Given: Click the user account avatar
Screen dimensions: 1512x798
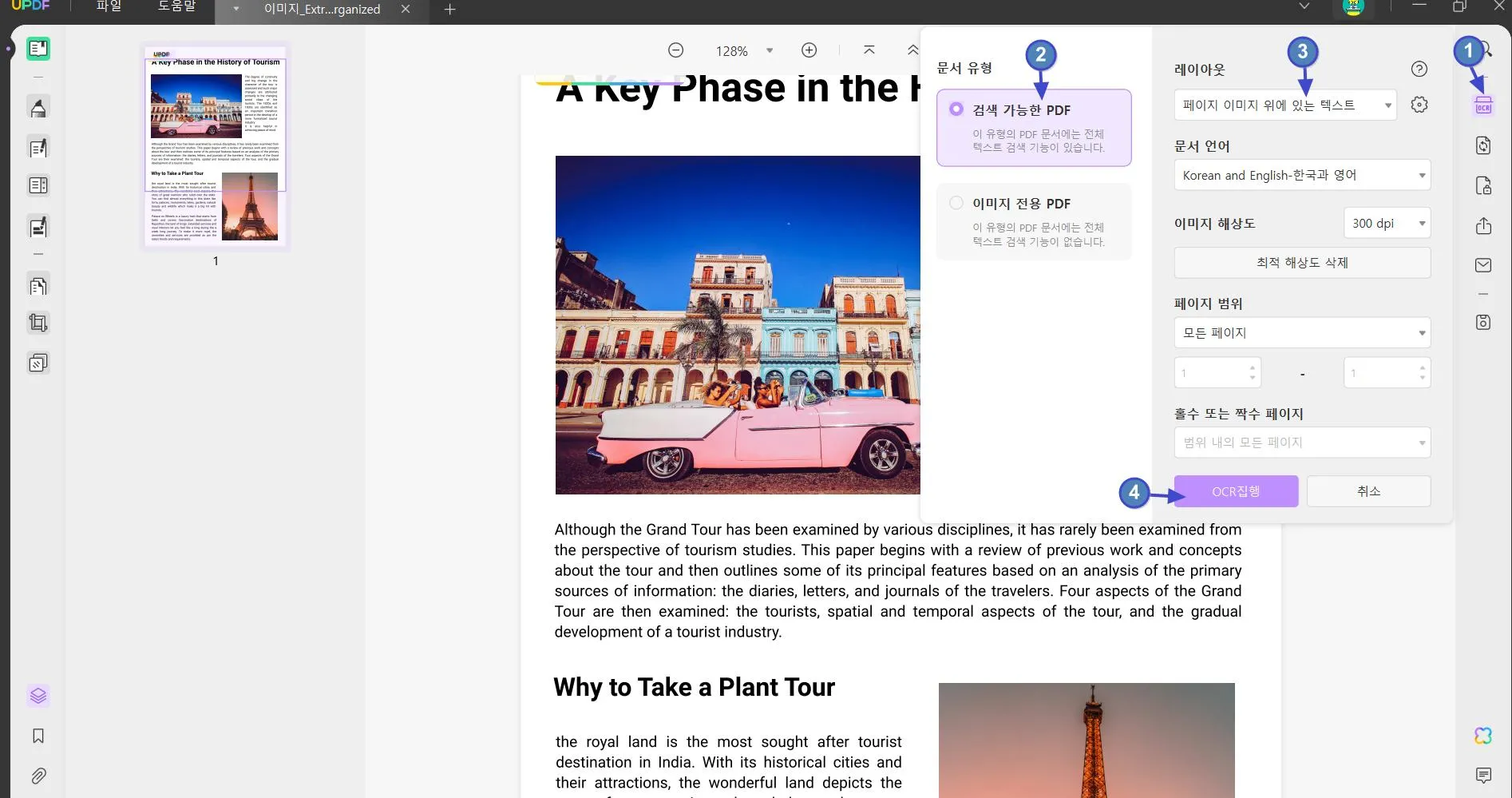Looking at the screenshot, I should click(1353, 8).
